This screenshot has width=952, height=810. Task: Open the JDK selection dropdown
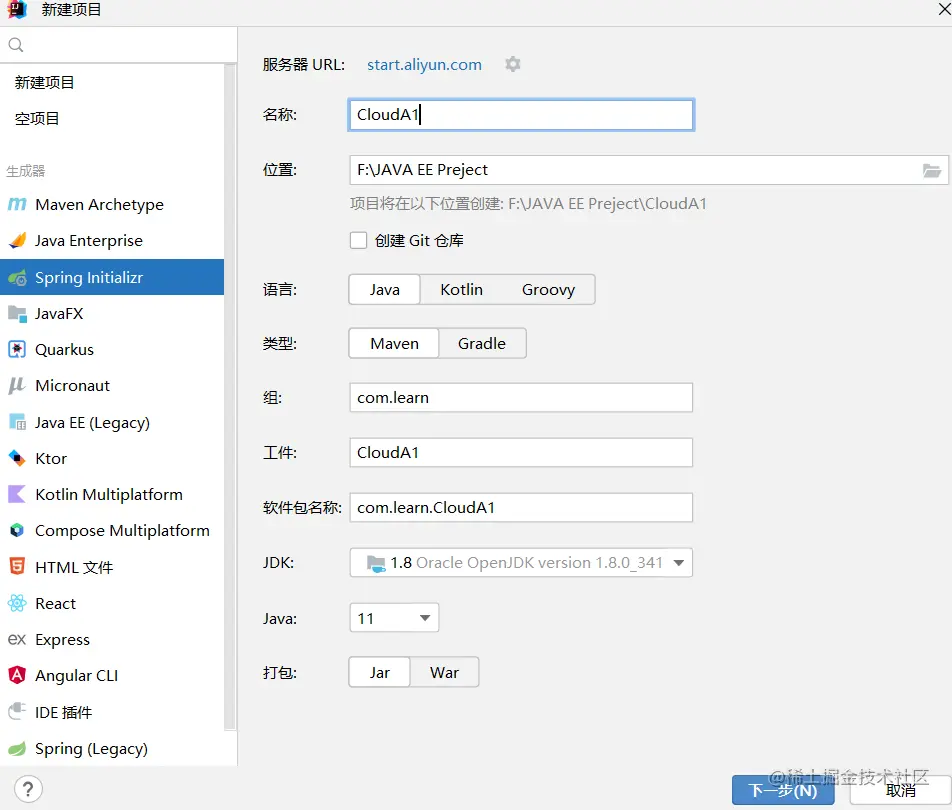(521, 563)
